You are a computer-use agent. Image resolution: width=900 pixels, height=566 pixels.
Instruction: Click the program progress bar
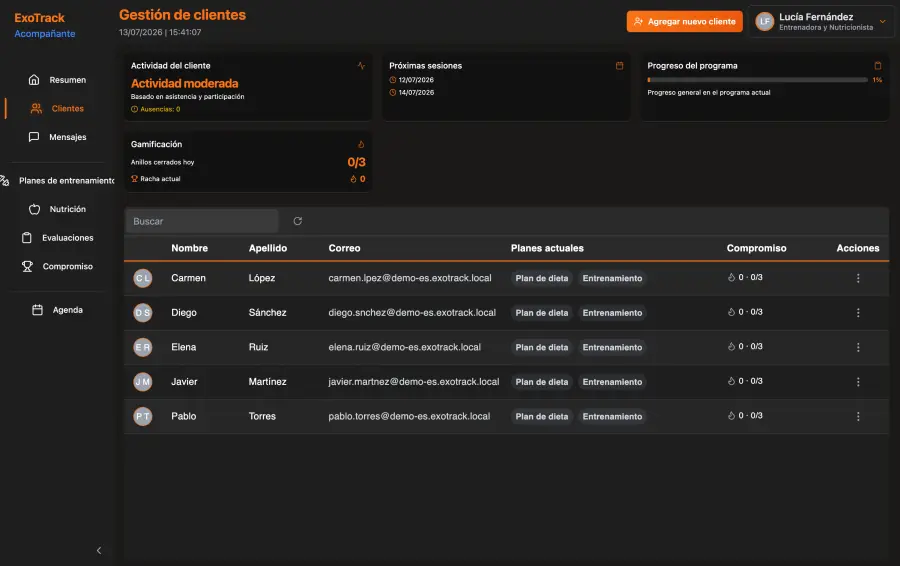coord(757,80)
